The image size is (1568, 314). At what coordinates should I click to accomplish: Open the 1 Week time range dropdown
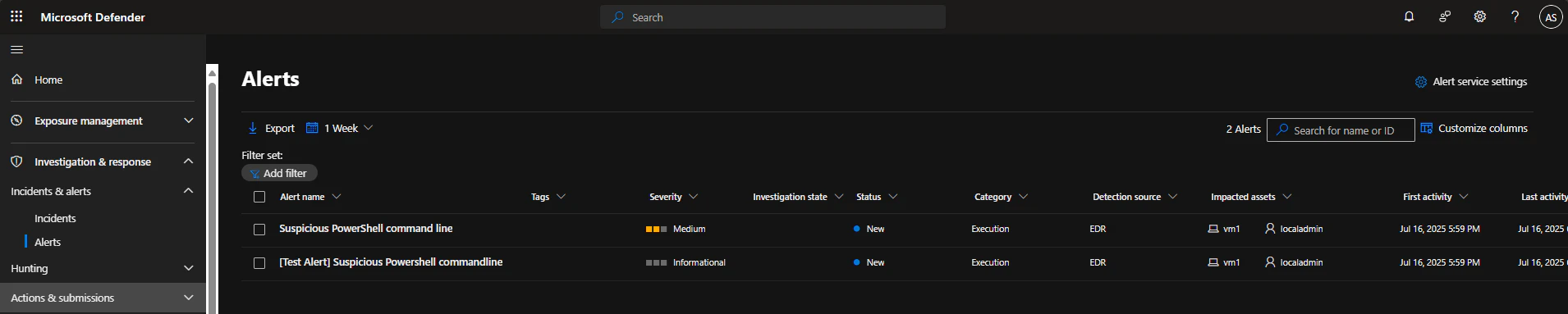(x=340, y=128)
